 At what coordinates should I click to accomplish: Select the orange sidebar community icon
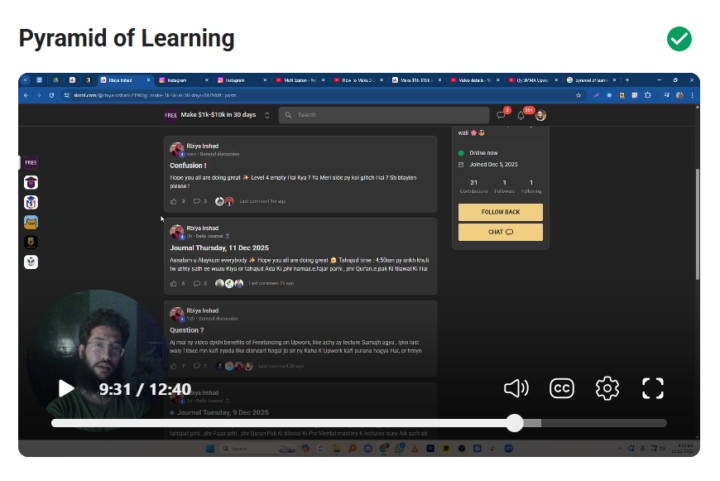click(31, 222)
